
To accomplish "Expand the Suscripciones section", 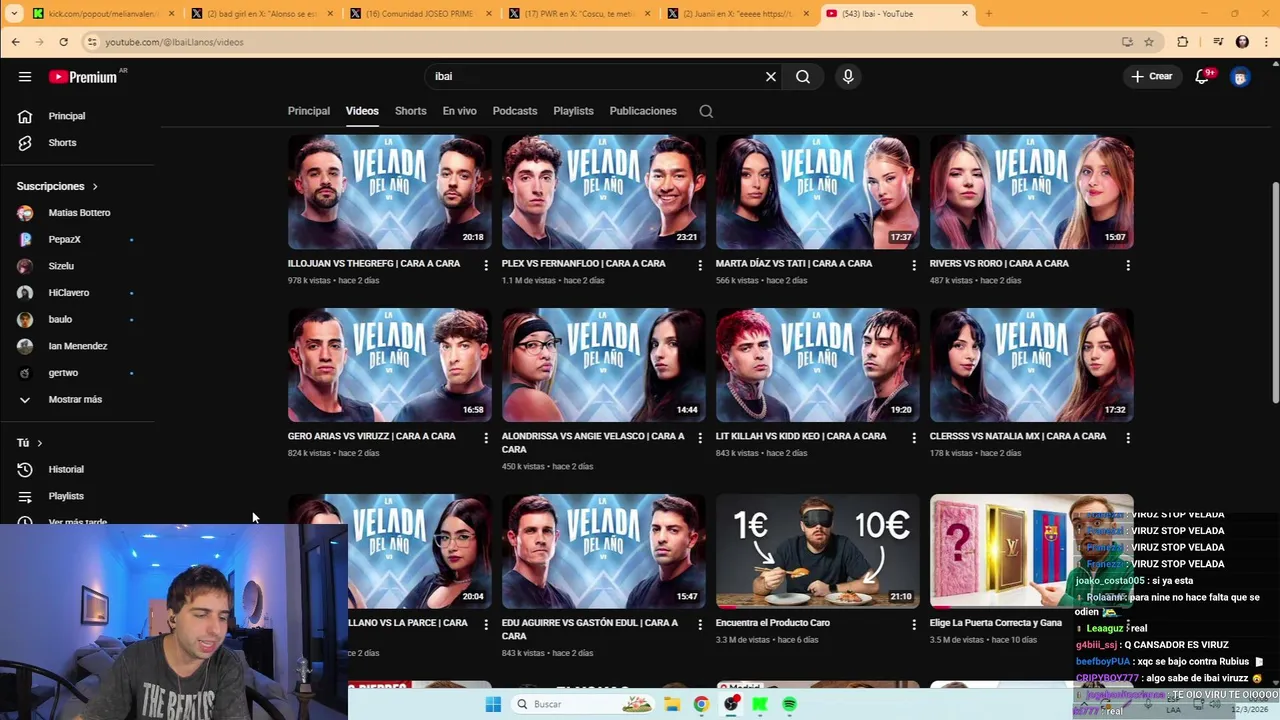I will pos(58,186).
